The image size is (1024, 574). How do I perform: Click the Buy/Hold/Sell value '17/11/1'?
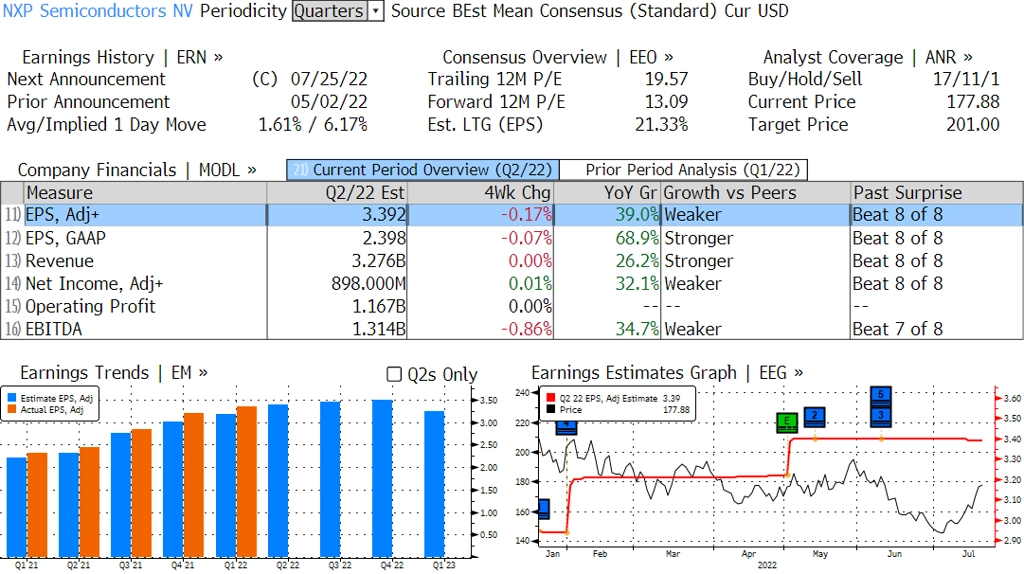click(x=966, y=79)
